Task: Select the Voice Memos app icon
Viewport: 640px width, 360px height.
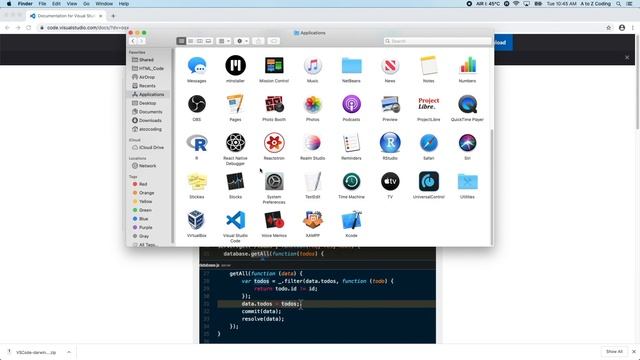Action: [274, 220]
